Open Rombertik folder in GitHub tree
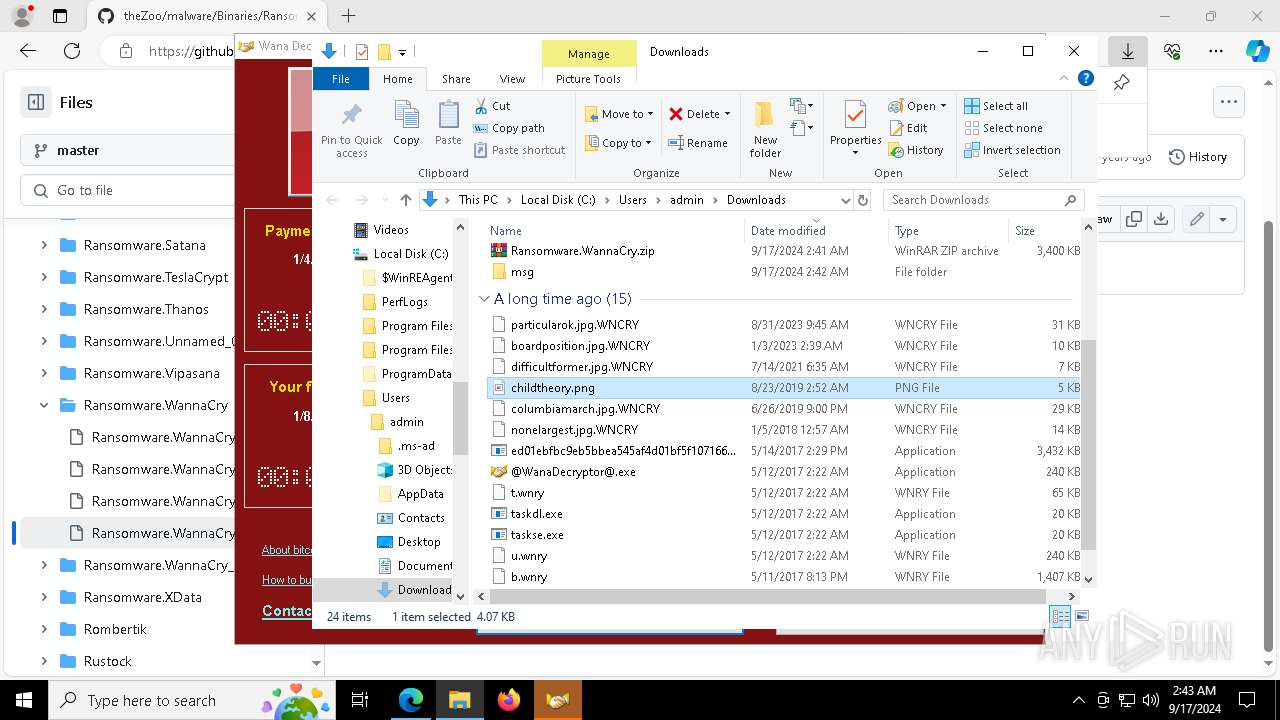 (x=116, y=629)
